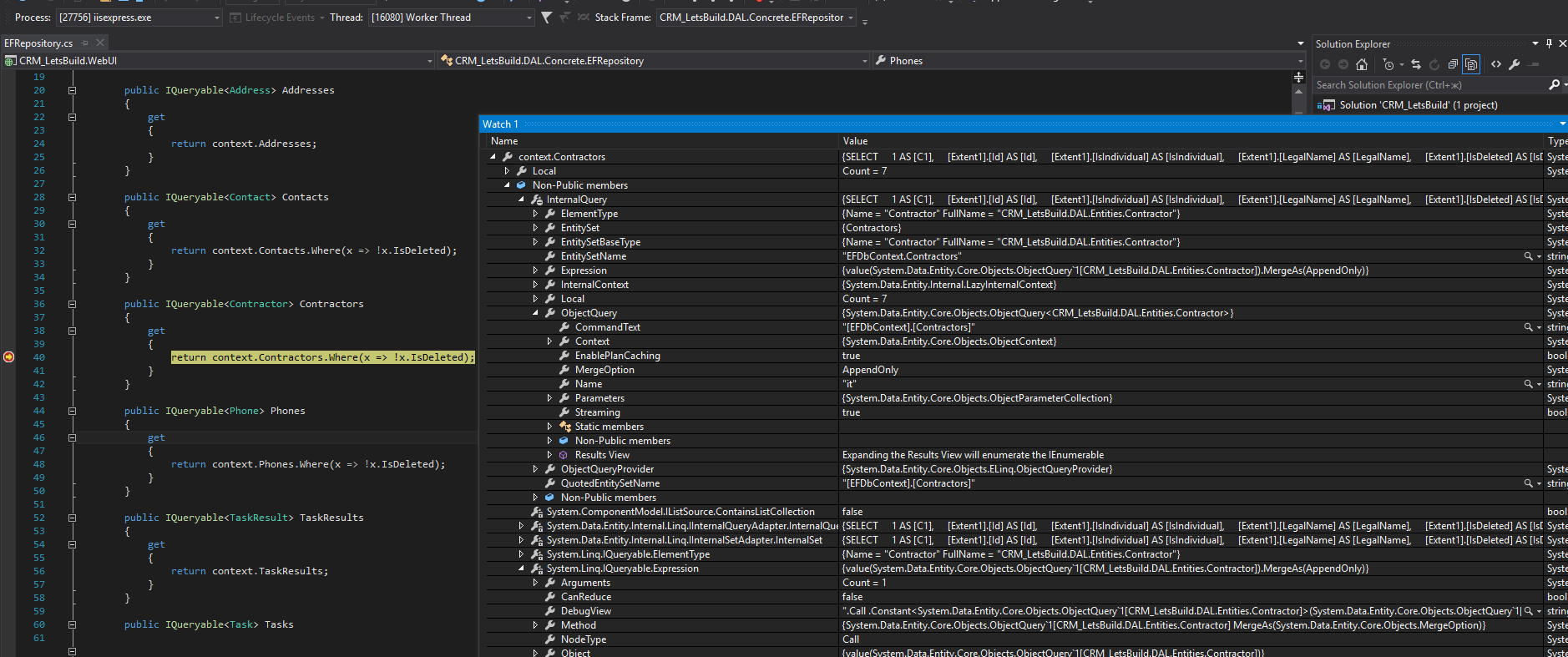Click the Solution Explorer Home icon
The width and height of the screenshot is (1568, 657).
coord(1362,64)
